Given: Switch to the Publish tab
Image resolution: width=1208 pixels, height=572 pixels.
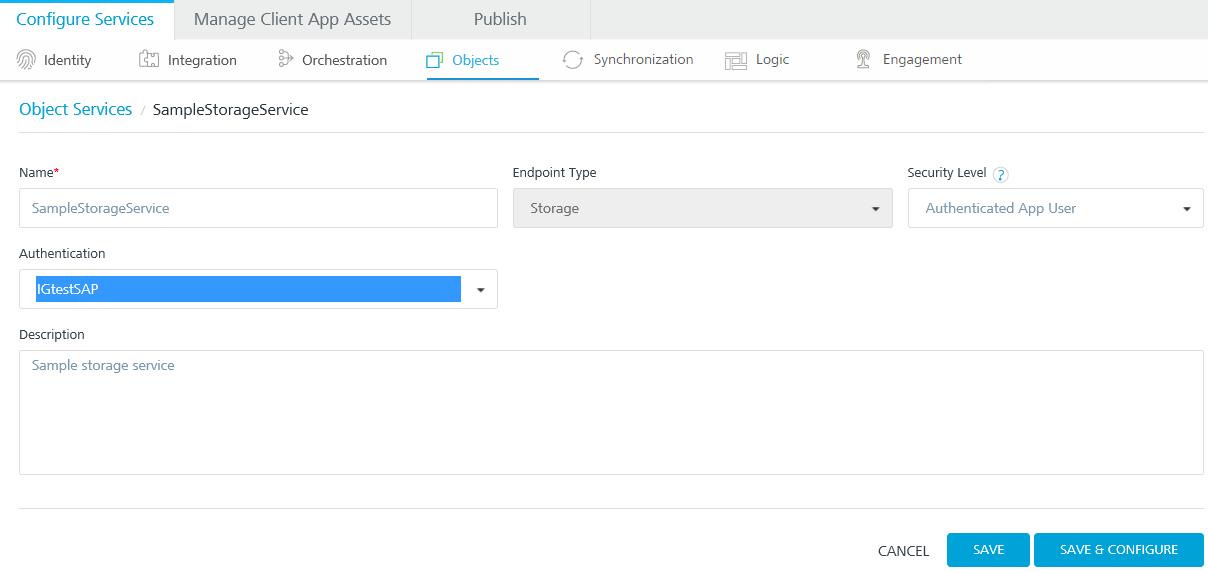Looking at the screenshot, I should [x=500, y=20].
